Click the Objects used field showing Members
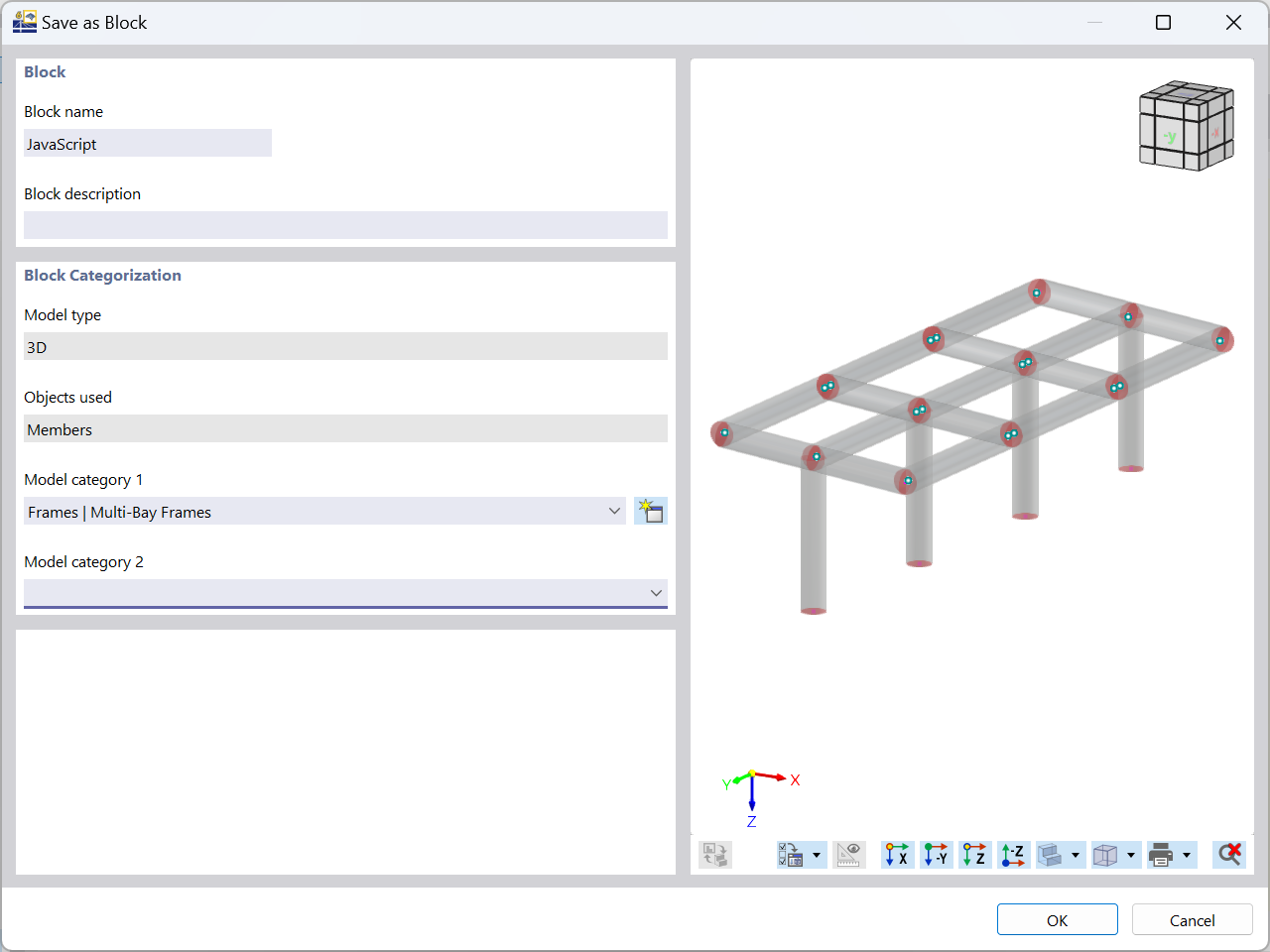This screenshot has height=952, width=1270. tap(345, 429)
